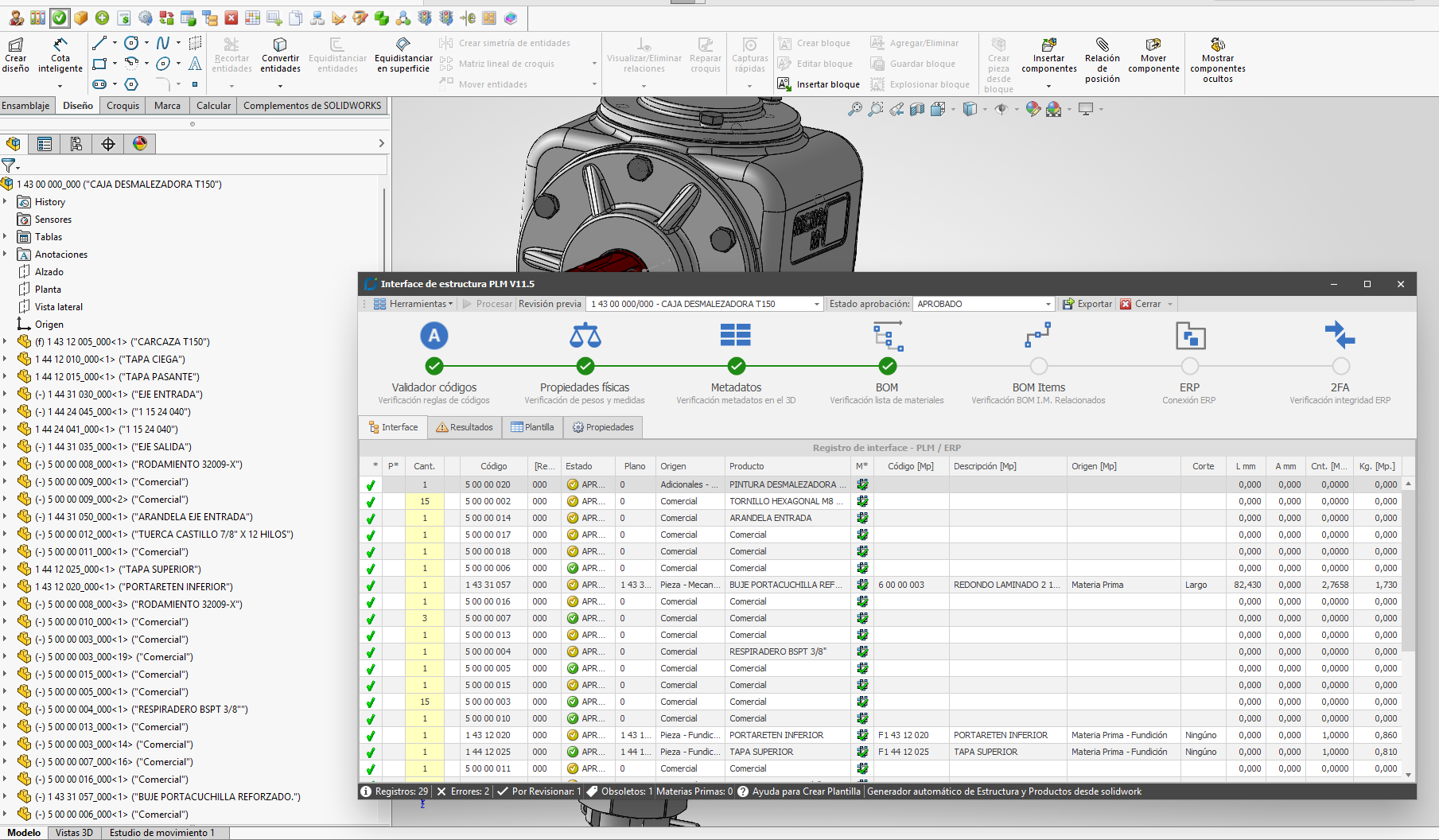This screenshot has width=1439, height=840.
Task: Open the Complementos de SOLIDWORKS tab
Action: click(312, 106)
